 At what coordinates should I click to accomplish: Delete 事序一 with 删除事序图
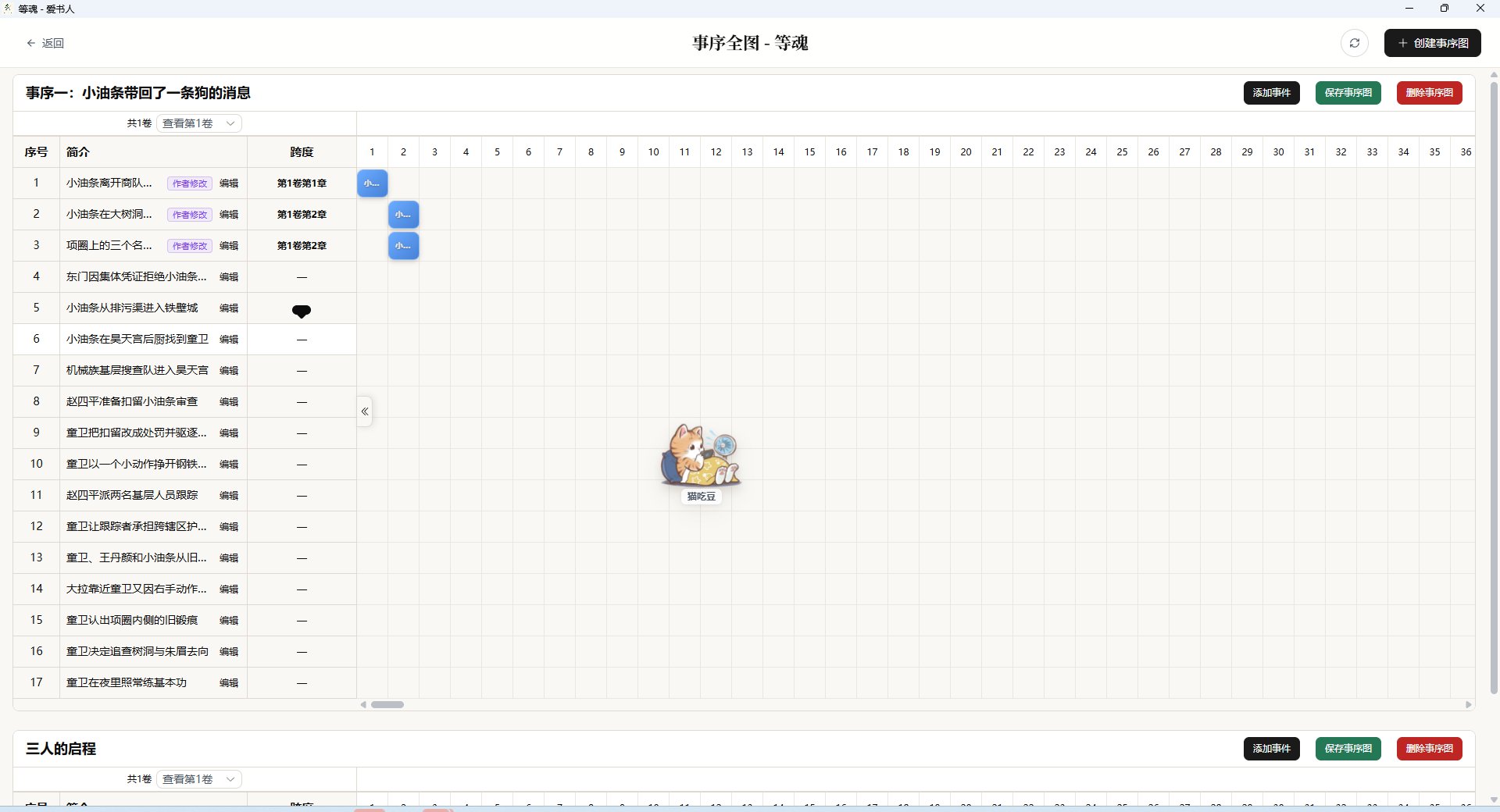click(x=1430, y=93)
